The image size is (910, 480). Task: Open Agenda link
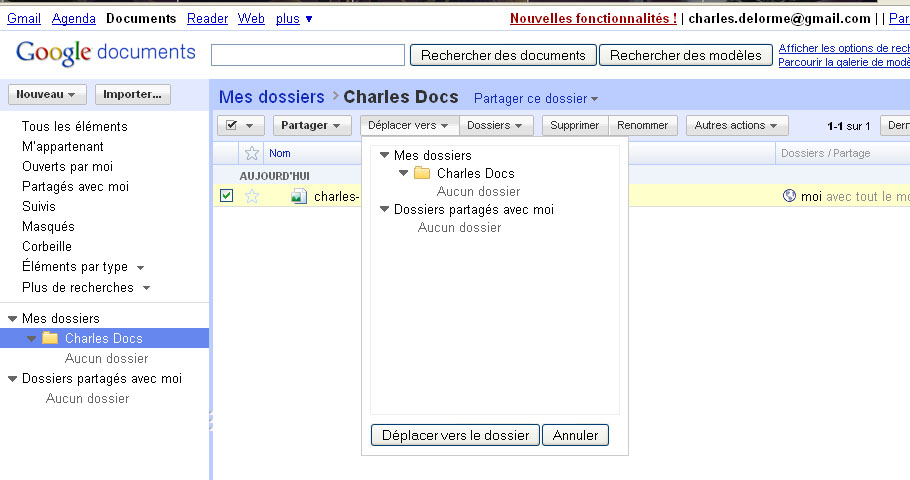[74, 19]
